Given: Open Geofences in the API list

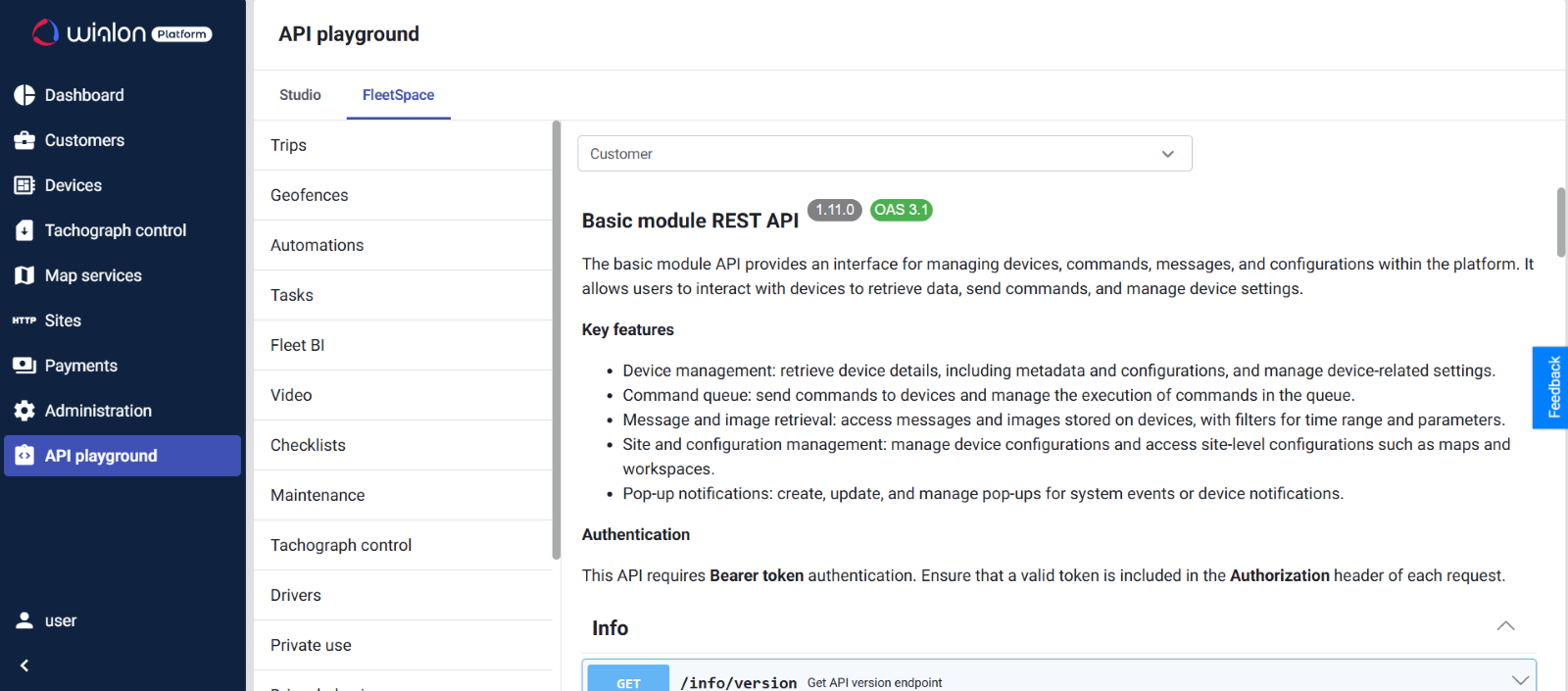Looking at the screenshot, I should pos(310,195).
